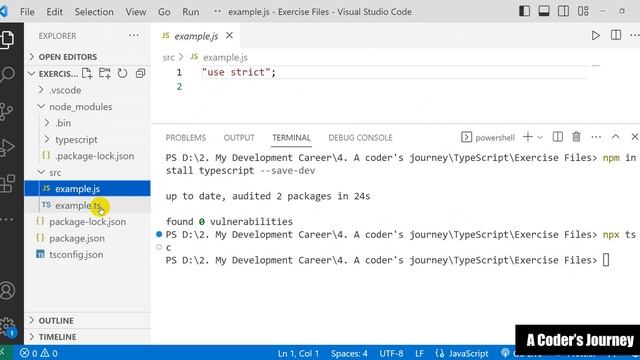Open the Manage gear settings icon
The image size is (640, 360).
coord(7,327)
